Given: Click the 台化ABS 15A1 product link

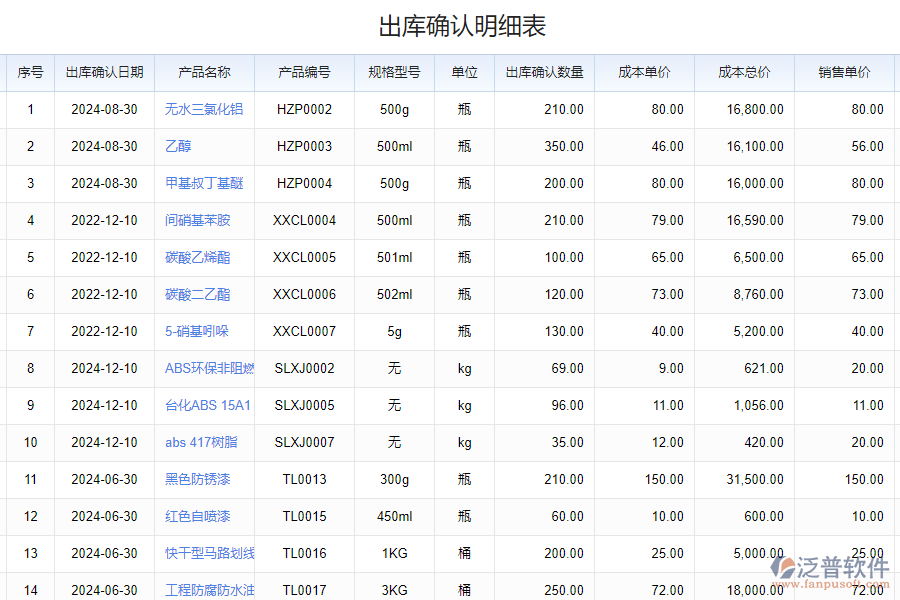Looking at the screenshot, I should (x=203, y=405).
